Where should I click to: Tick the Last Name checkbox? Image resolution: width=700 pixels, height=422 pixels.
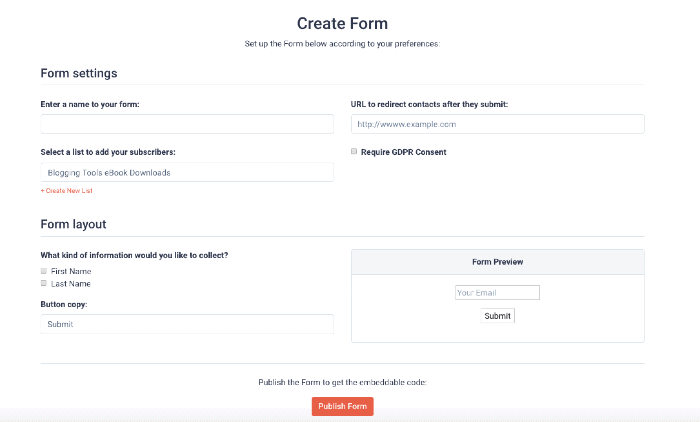pyautogui.click(x=44, y=283)
